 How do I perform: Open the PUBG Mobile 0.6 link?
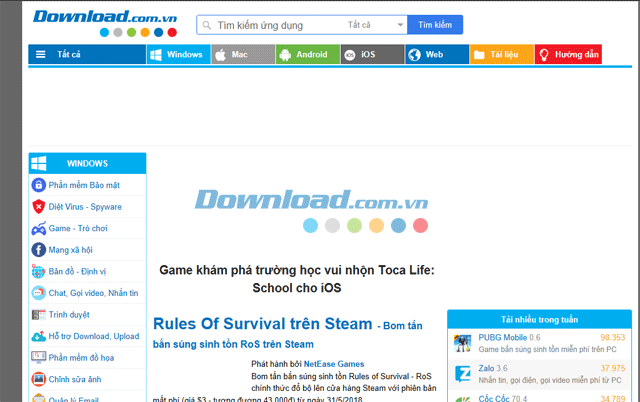(509, 338)
